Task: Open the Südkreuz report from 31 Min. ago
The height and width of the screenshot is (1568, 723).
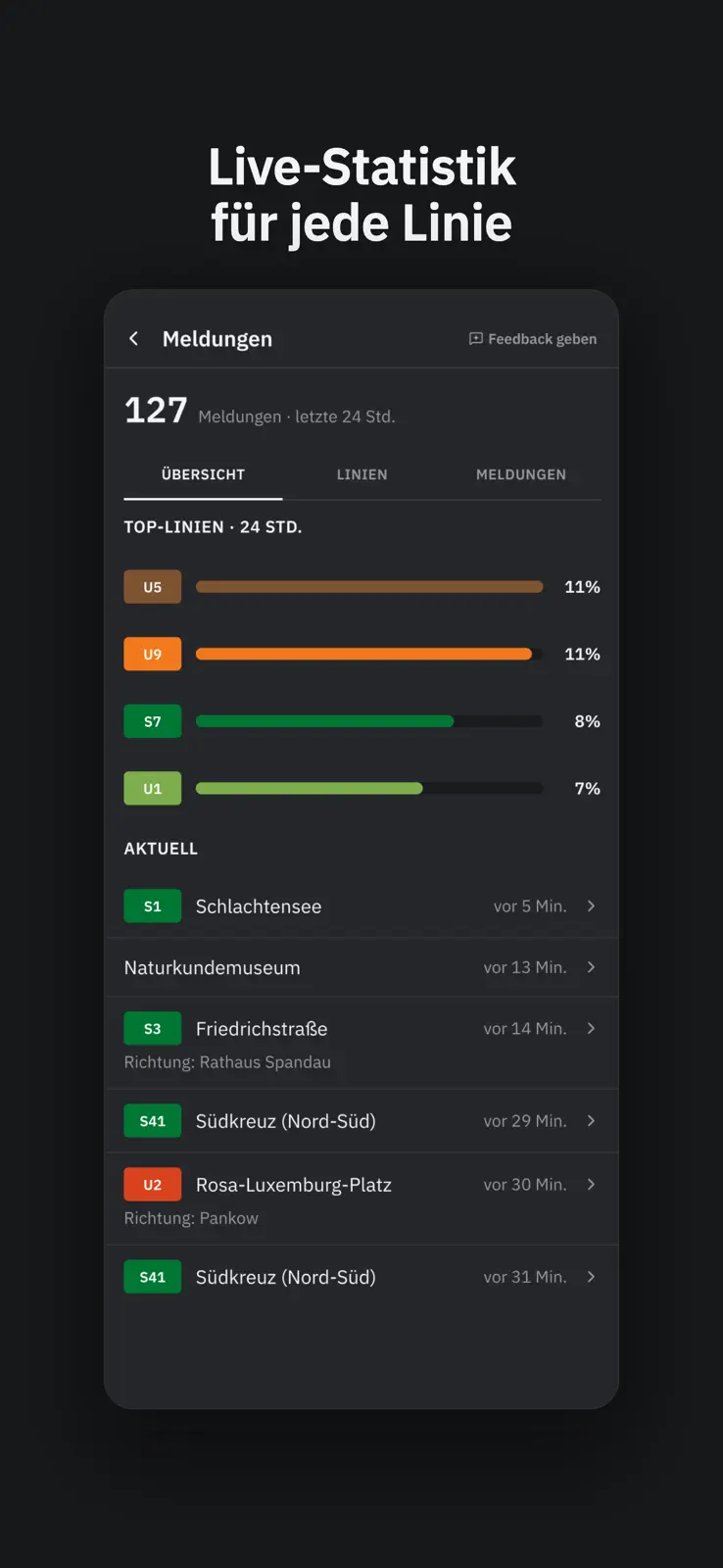Action: 361,1277
